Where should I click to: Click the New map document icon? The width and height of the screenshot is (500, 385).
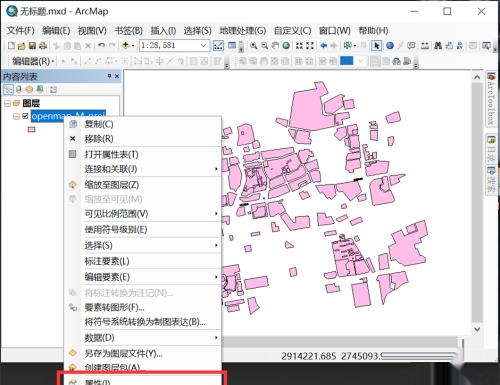(x=11, y=46)
